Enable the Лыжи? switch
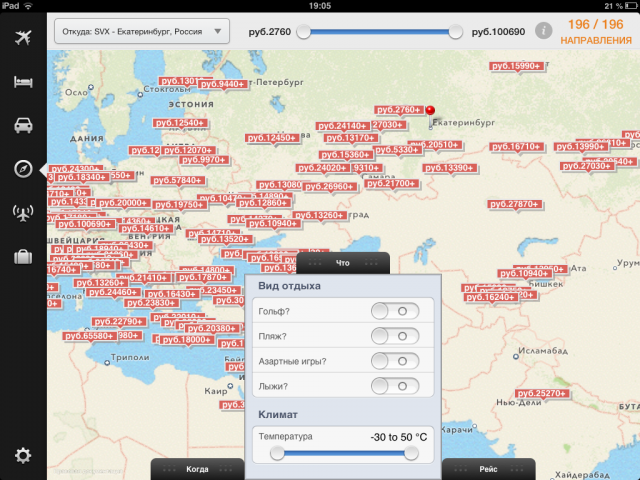Screen dimensions: 640x480 [394, 386]
